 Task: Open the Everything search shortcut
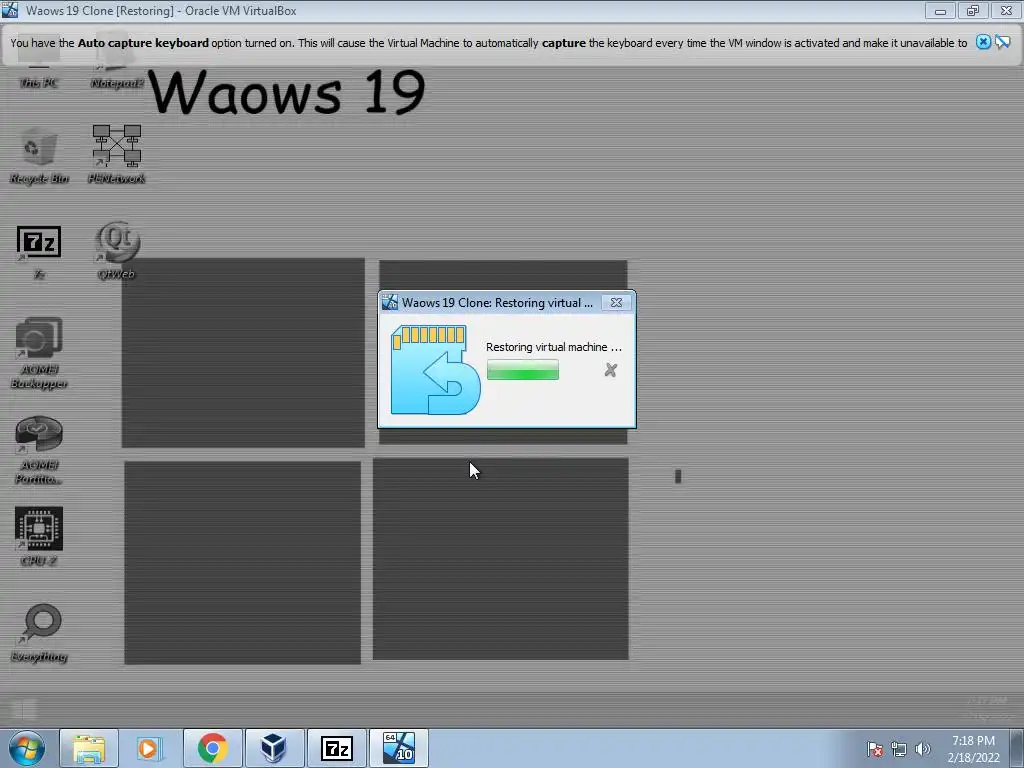[39, 633]
